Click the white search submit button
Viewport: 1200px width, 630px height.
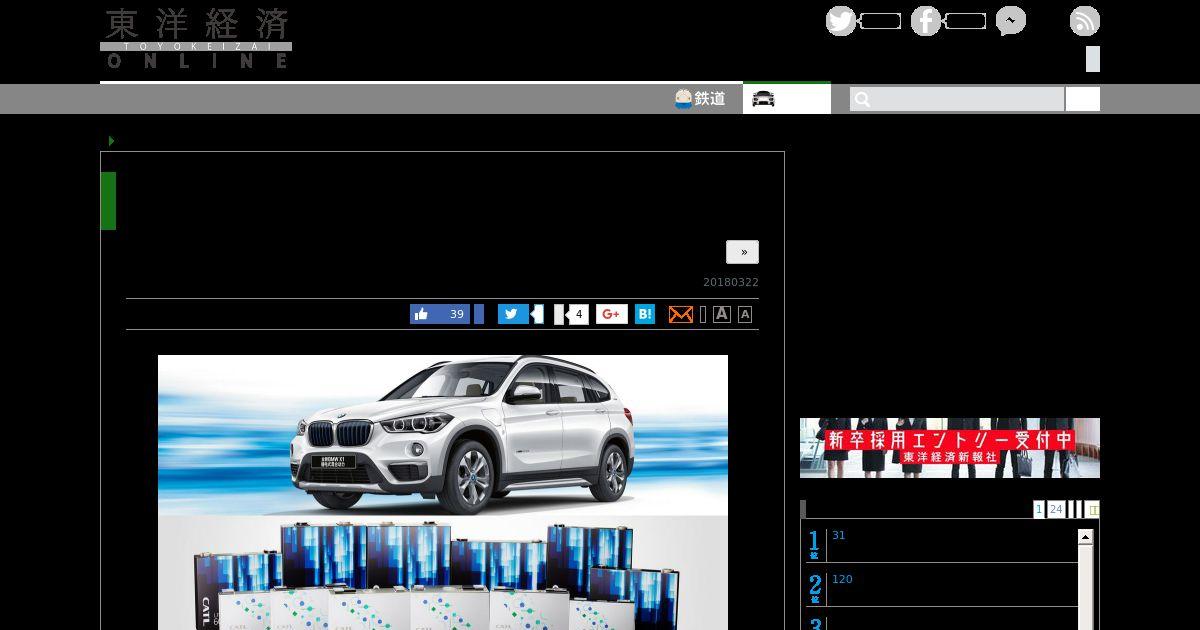[x=1083, y=99]
